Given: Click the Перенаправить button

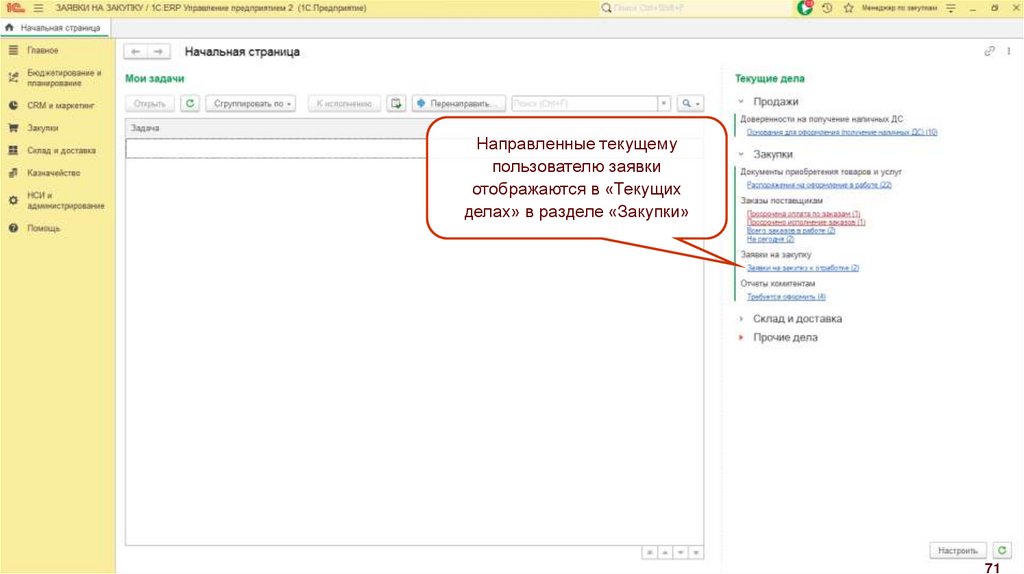Looking at the screenshot, I should (458, 104).
